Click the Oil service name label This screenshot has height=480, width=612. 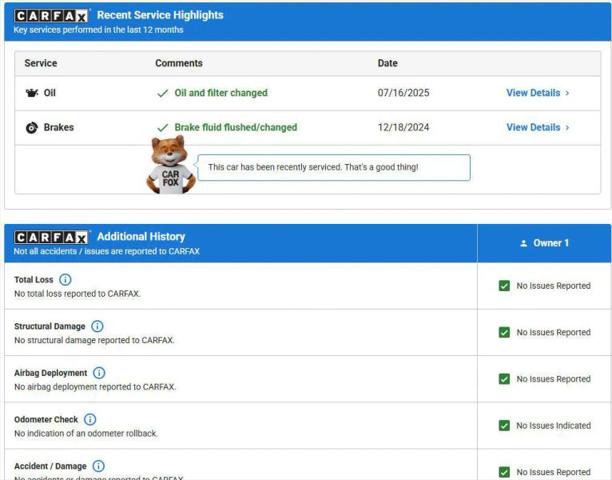(x=50, y=93)
